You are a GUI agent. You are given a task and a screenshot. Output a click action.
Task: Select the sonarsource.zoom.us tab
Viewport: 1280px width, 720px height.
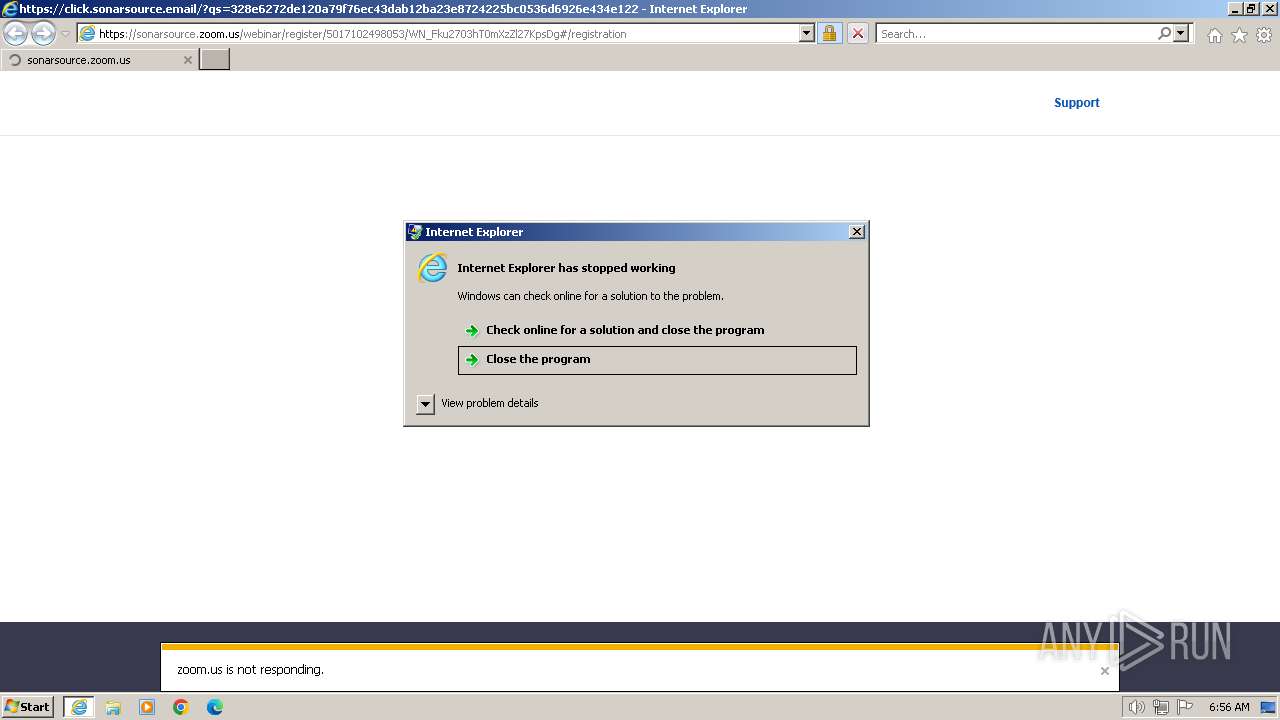[98, 60]
